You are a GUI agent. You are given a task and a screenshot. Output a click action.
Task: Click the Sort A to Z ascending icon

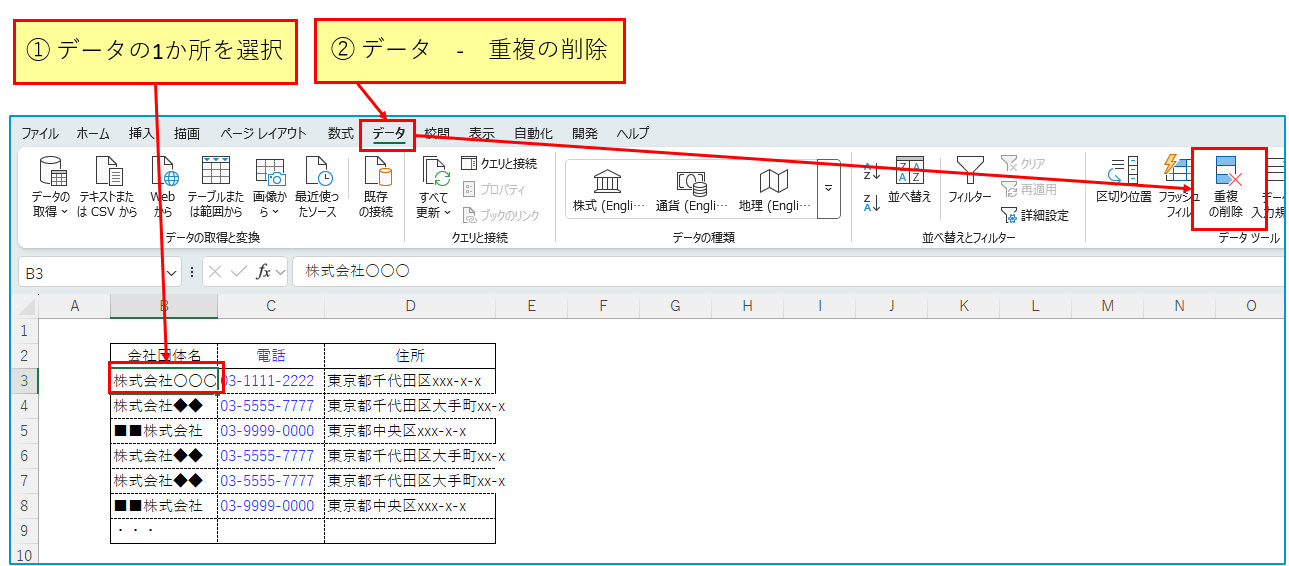pyautogui.click(x=871, y=171)
